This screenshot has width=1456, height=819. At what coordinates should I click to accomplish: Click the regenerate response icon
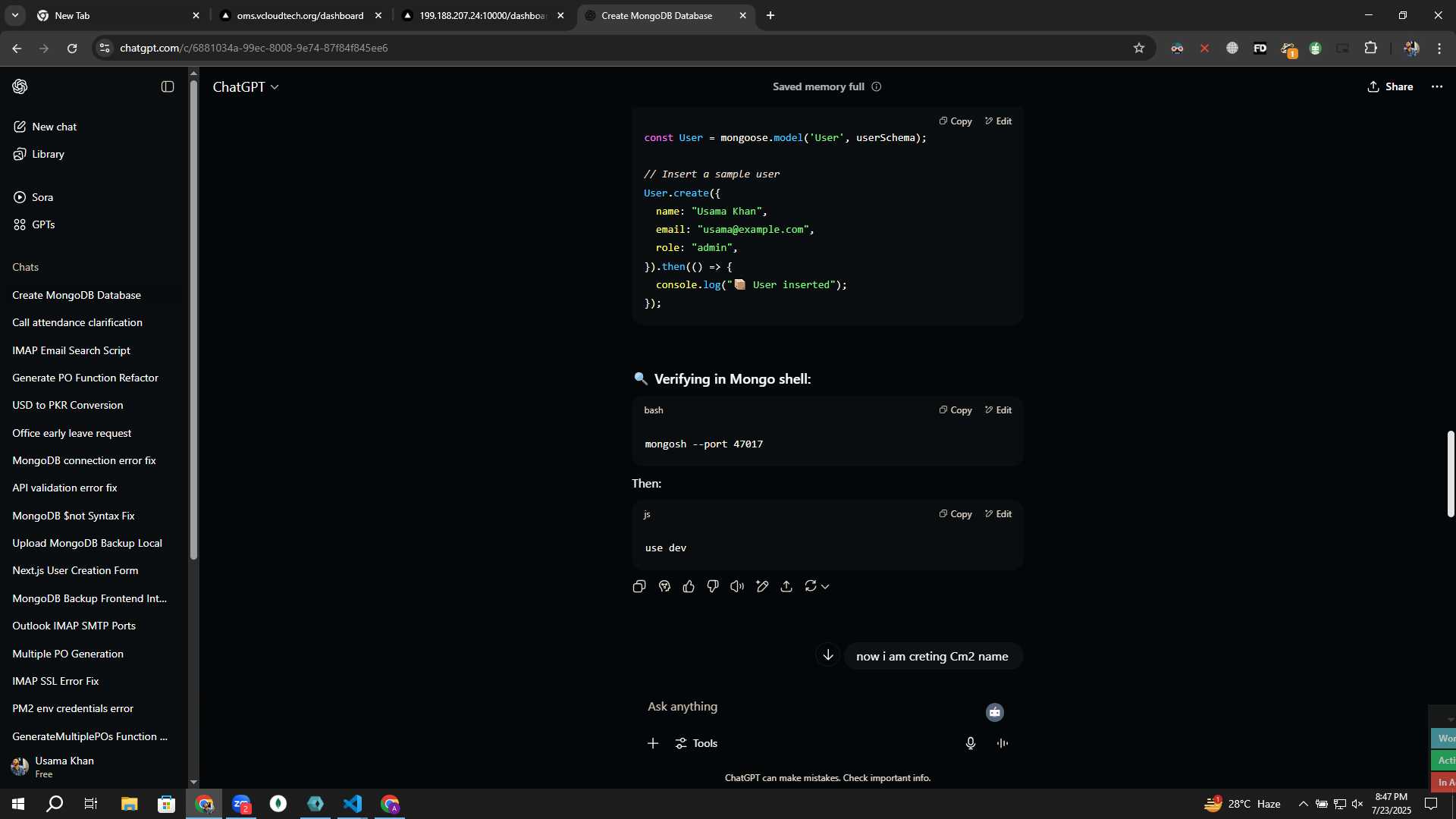coord(811,586)
